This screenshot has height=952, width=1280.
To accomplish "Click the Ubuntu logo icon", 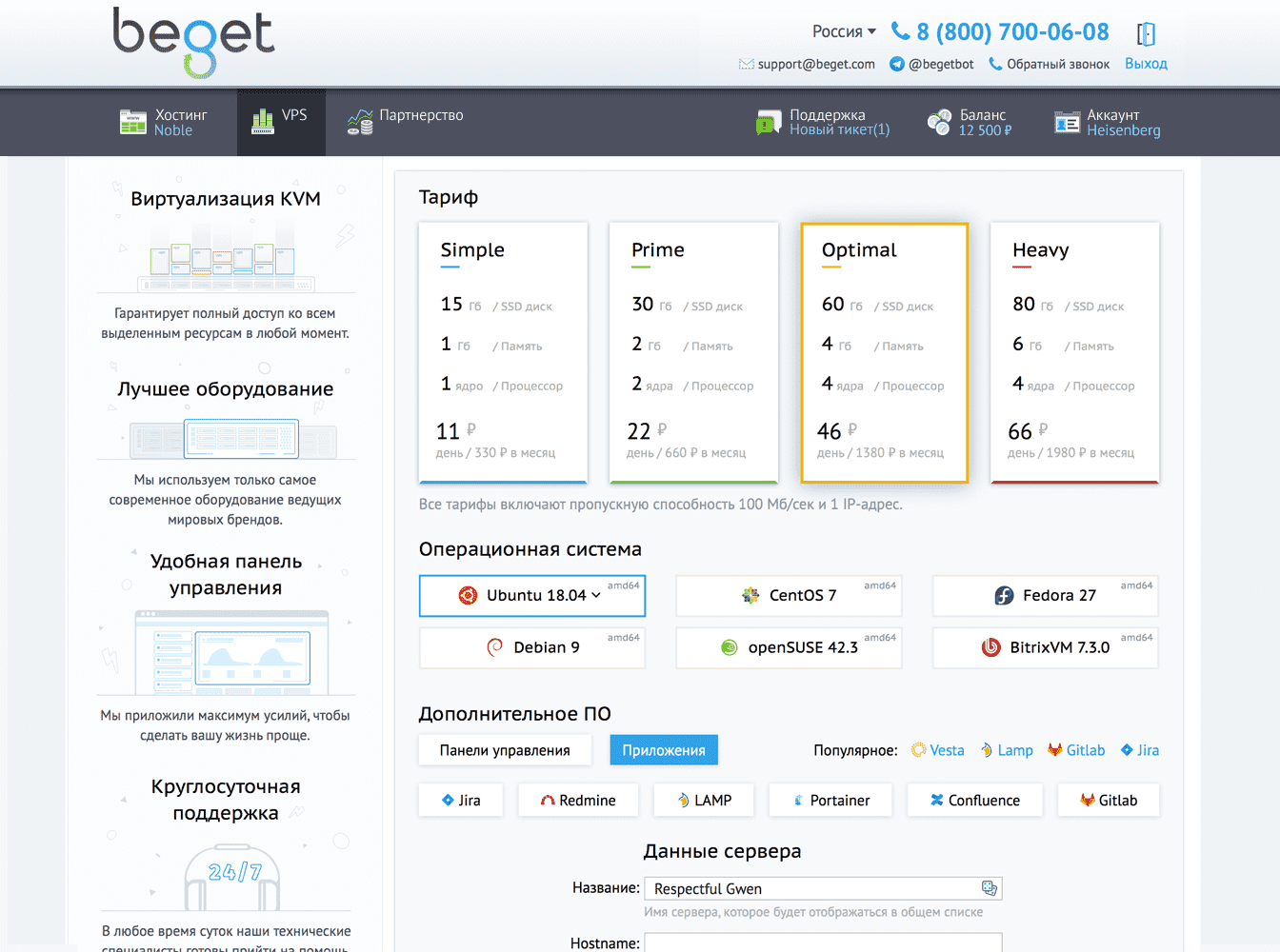I will [468, 596].
